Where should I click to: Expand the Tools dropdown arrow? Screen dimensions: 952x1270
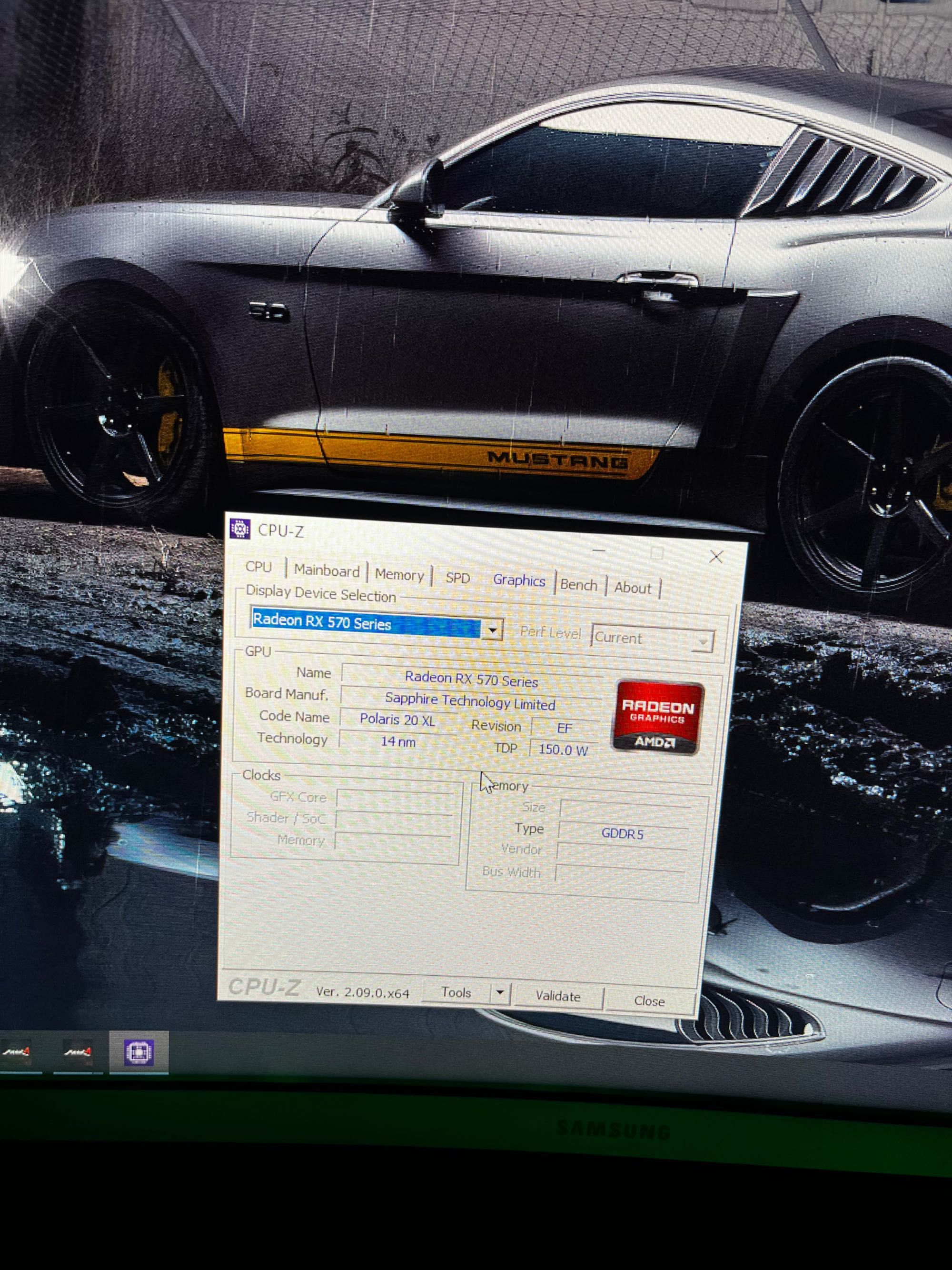500,993
